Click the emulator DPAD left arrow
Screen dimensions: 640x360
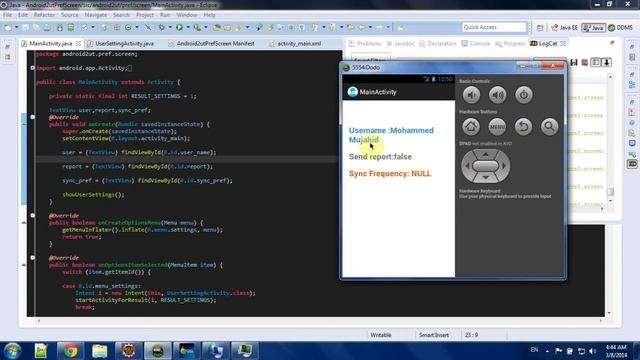(467, 166)
